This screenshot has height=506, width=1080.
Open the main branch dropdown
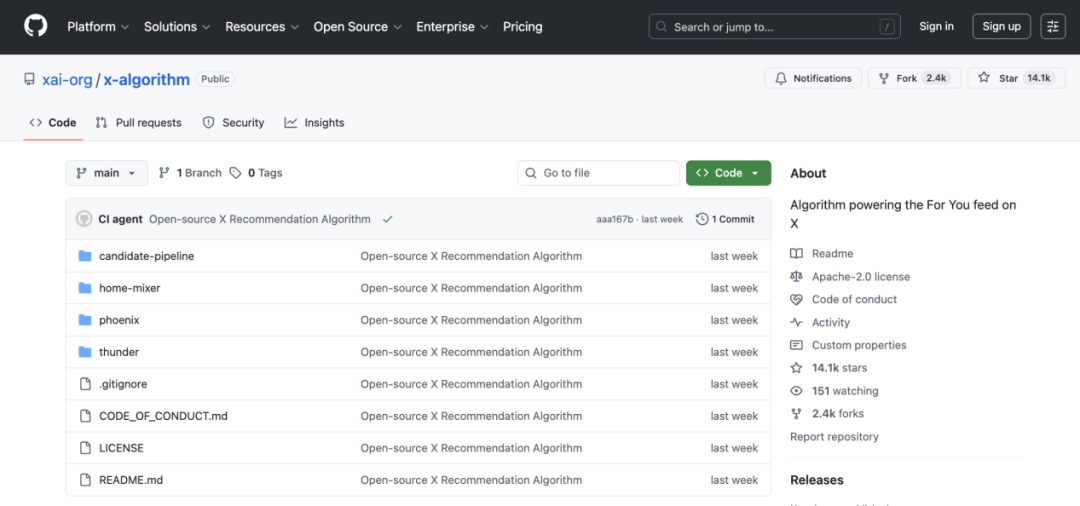[106, 173]
